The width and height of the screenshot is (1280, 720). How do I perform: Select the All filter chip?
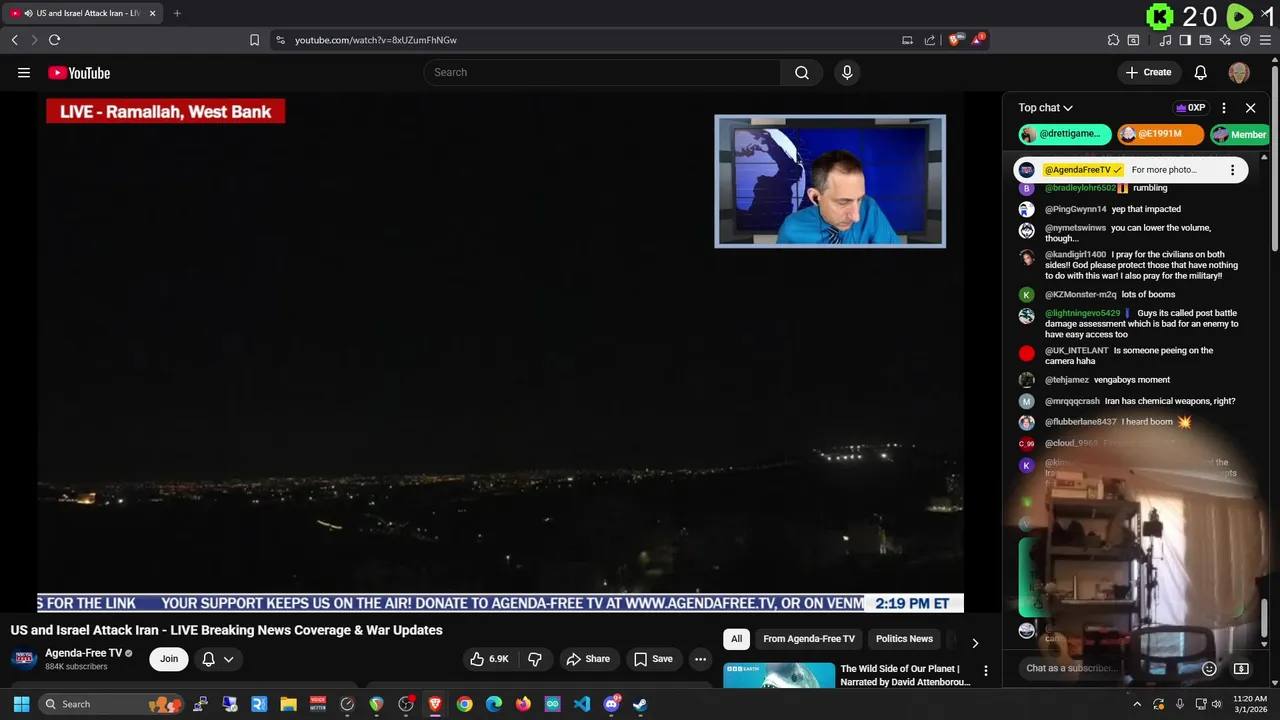click(x=736, y=639)
